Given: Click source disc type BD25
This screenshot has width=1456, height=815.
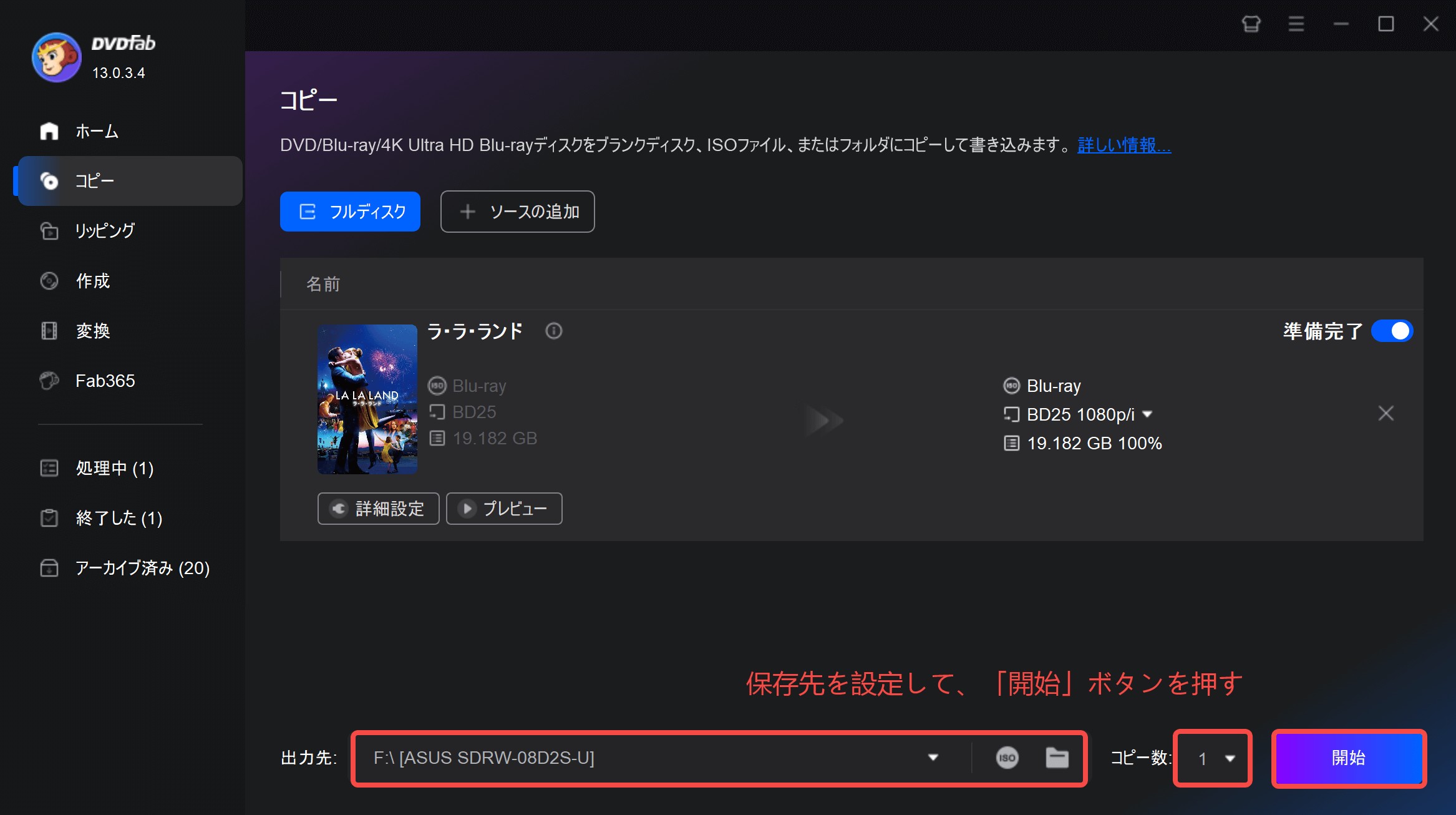Looking at the screenshot, I should coord(474,412).
